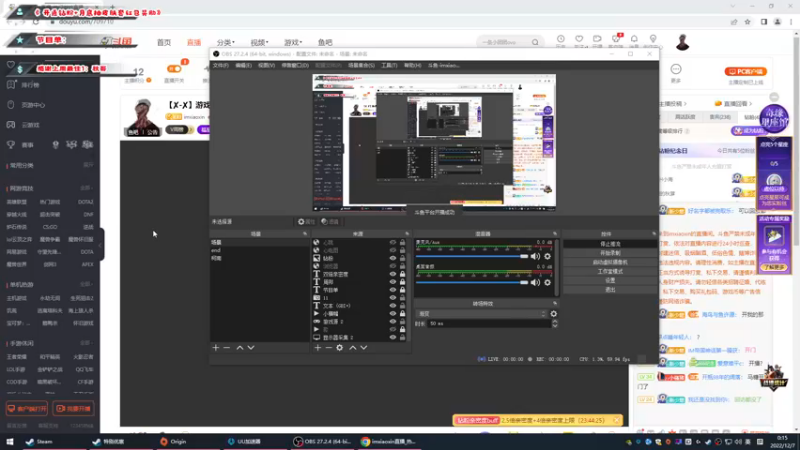Toggle 直播开关 switch on Douyu page
The height and width of the screenshot is (450, 800).
tap(174, 69)
